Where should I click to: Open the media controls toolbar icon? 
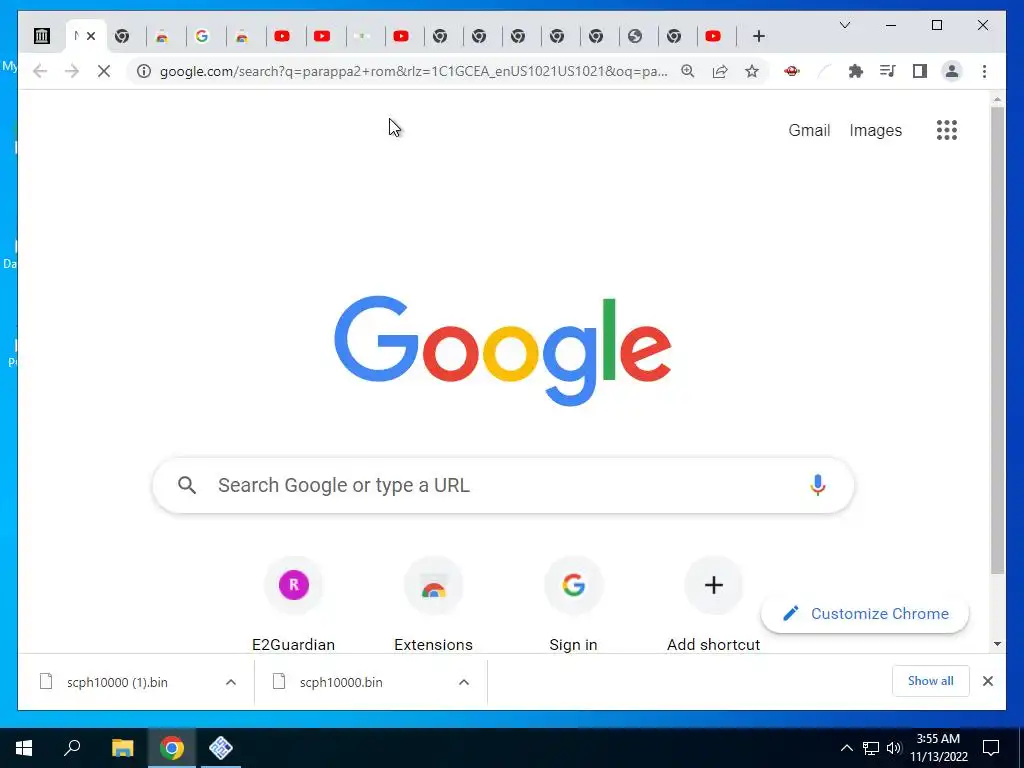[x=888, y=71]
